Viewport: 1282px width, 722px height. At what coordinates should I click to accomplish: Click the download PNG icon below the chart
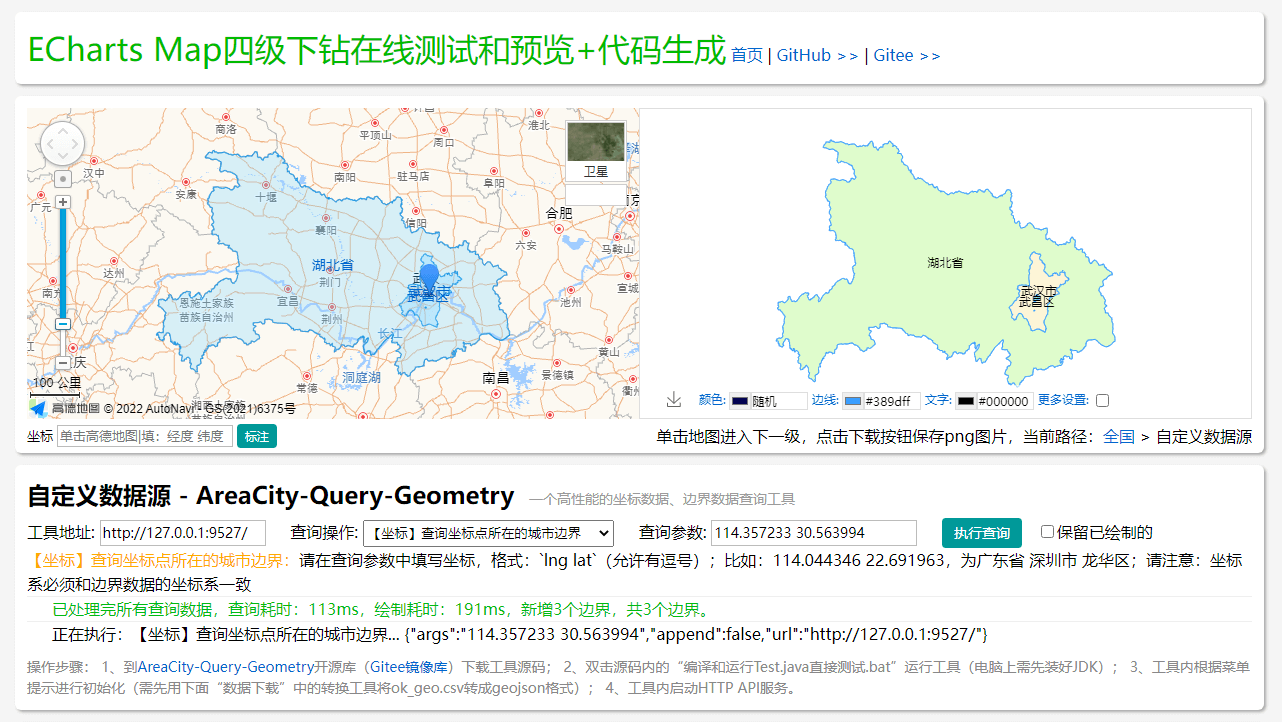point(674,400)
